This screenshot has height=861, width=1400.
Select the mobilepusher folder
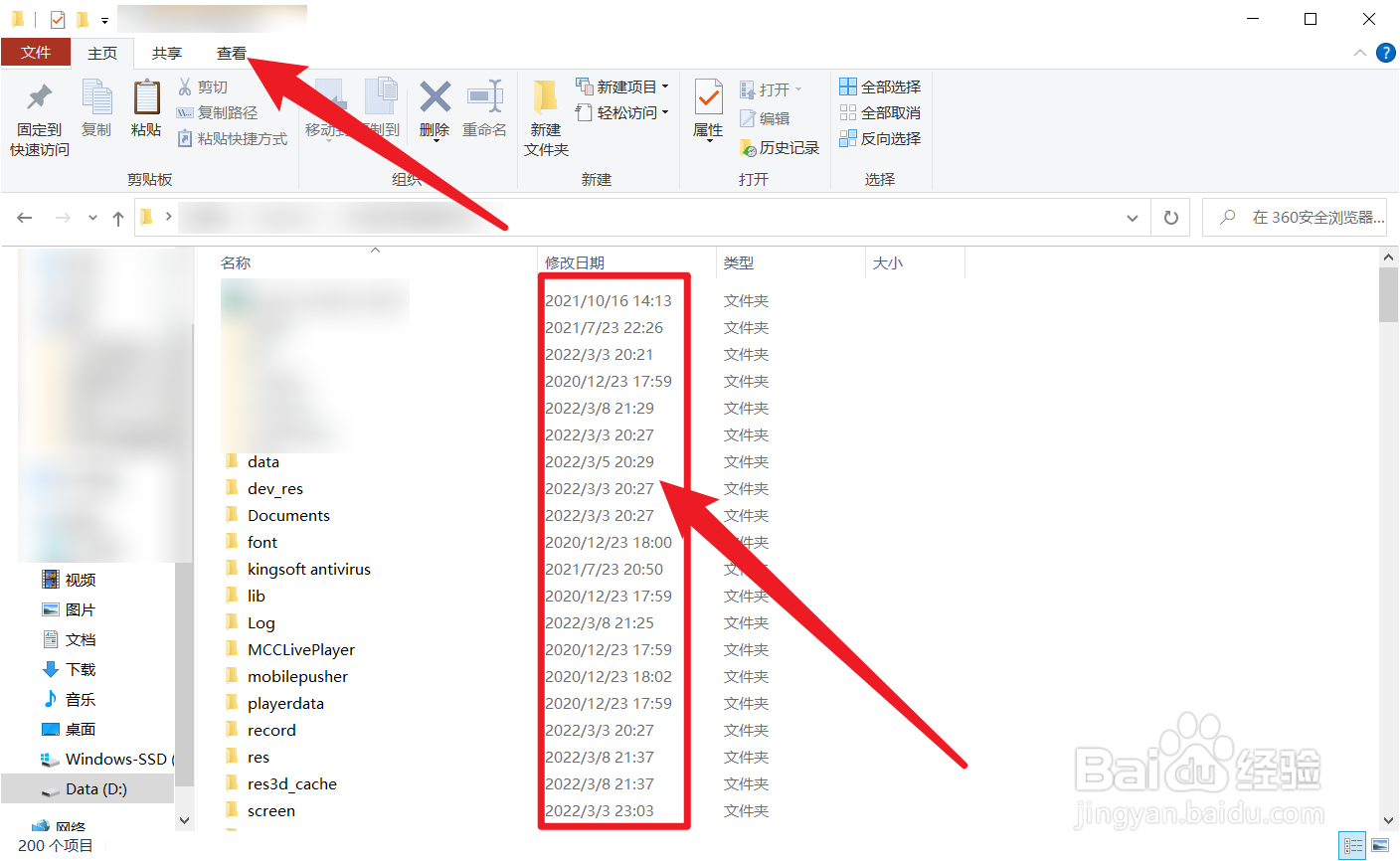pyautogui.click(x=298, y=676)
